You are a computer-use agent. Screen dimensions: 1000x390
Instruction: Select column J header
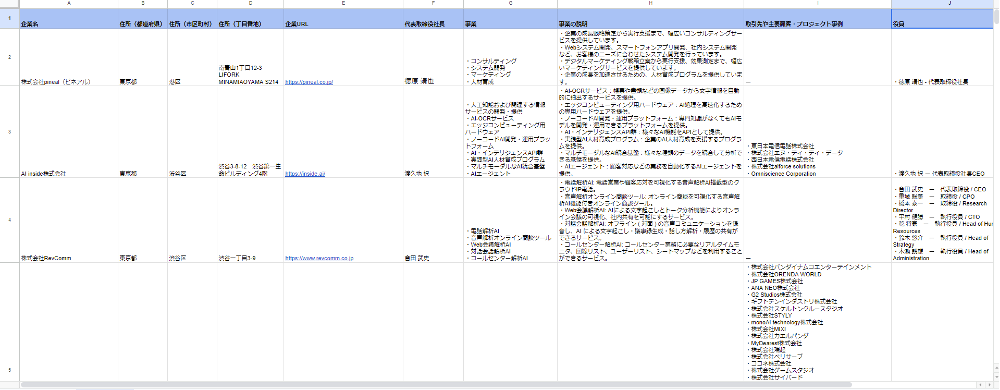coord(943,4)
